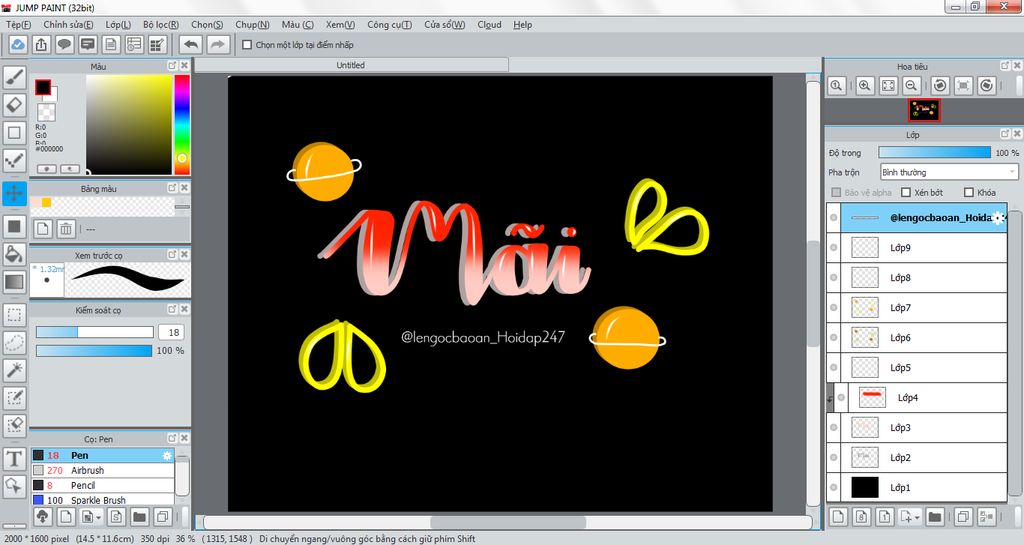Image resolution: width=1024 pixels, height=545 pixels.
Task: Click the Undo arrow button
Action: 191,44
